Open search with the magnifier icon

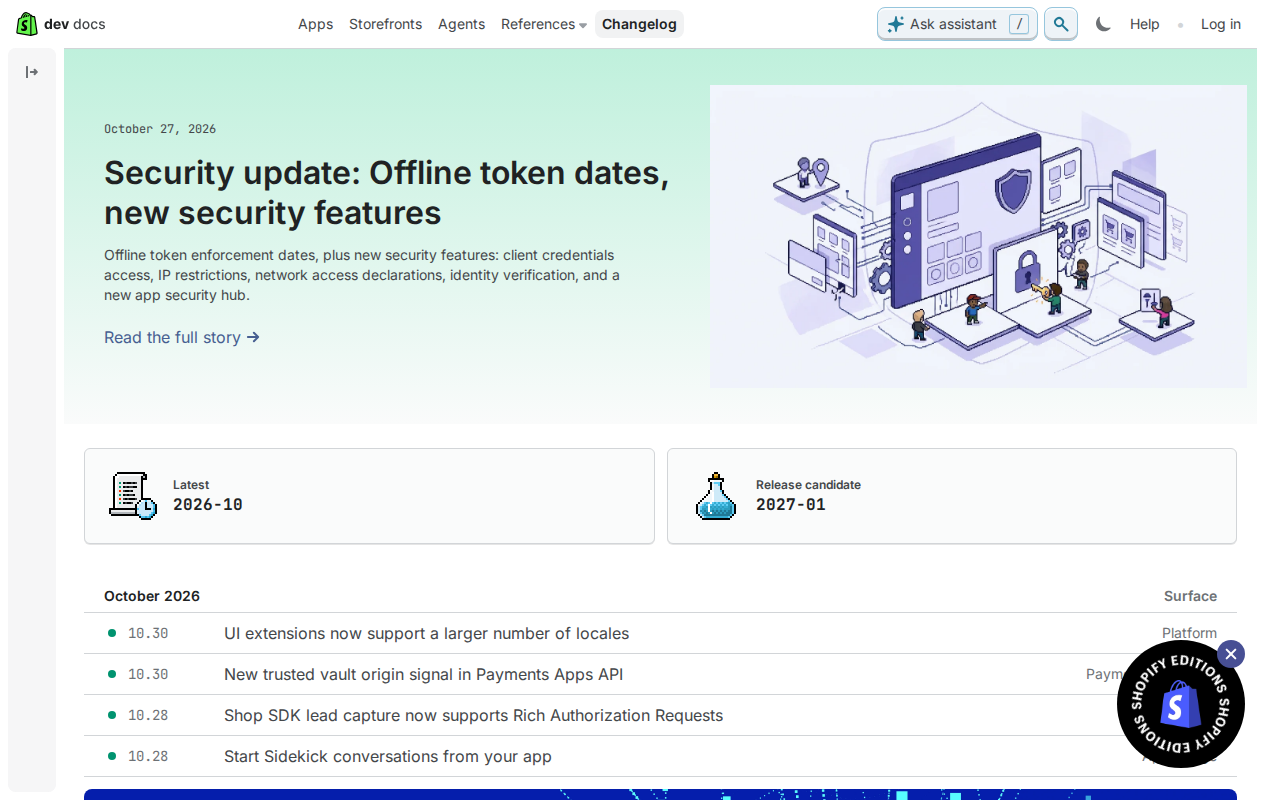1061,24
